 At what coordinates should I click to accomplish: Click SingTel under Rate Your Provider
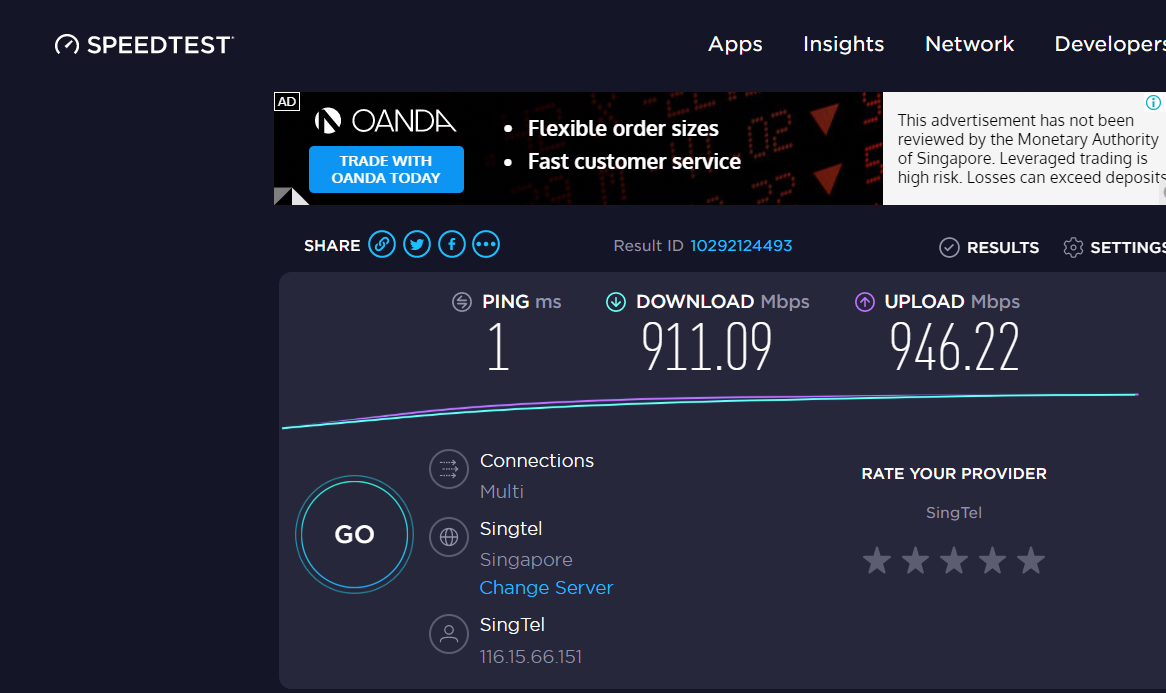pyautogui.click(x=954, y=512)
